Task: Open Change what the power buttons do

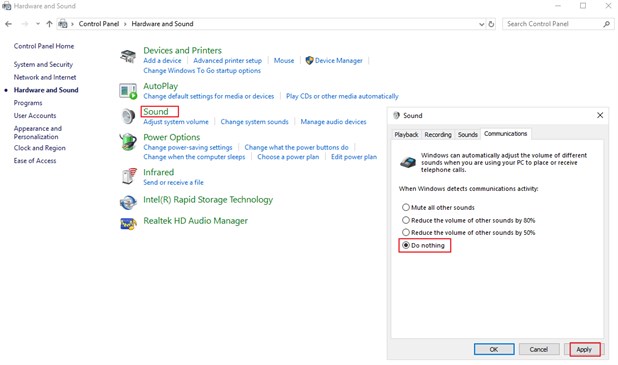Action: pos(296,147)
